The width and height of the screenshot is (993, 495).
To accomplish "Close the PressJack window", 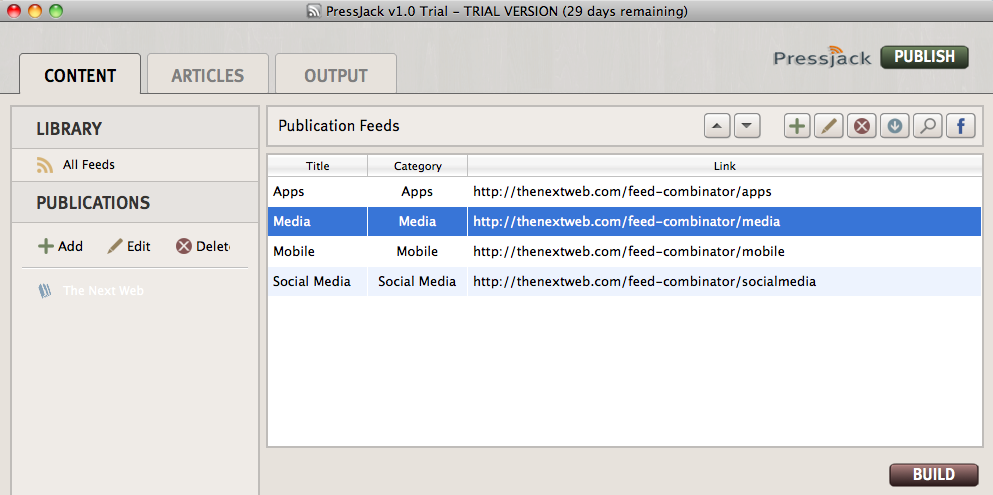I will (x=13, y=11).
